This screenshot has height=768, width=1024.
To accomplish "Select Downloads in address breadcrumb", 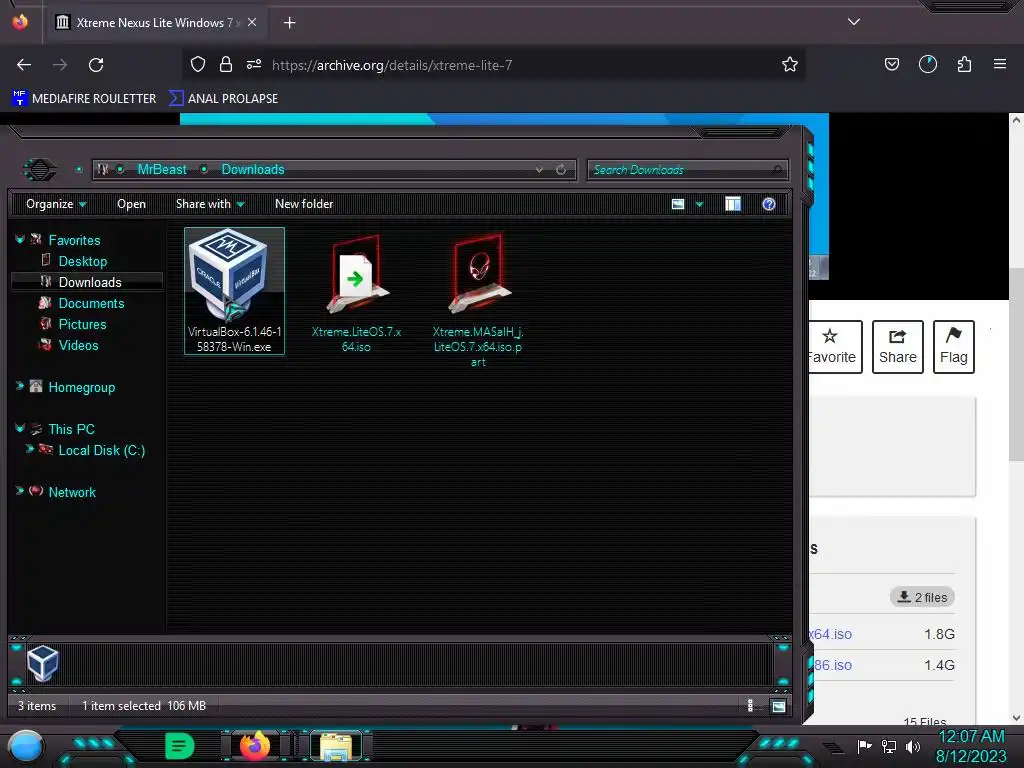I will pos(253,170).
